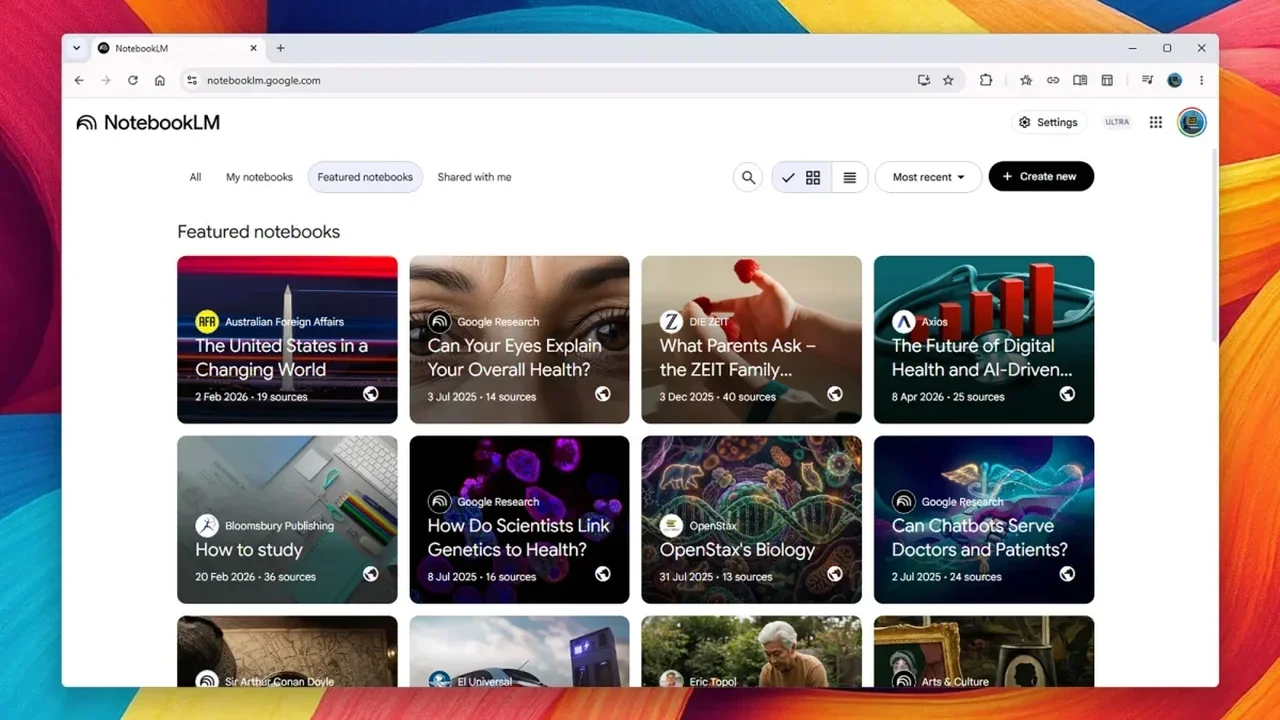Click the browser home button

tap(160, 80)
